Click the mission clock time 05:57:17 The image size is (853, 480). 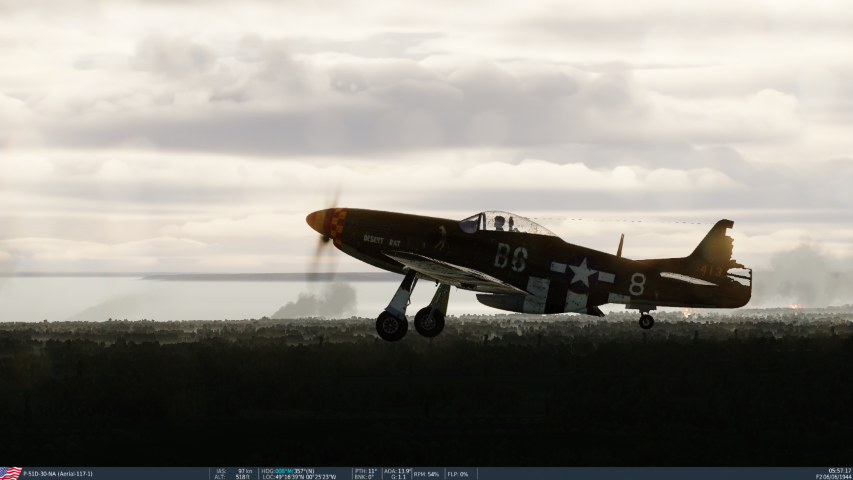click(x=839, y=470)
